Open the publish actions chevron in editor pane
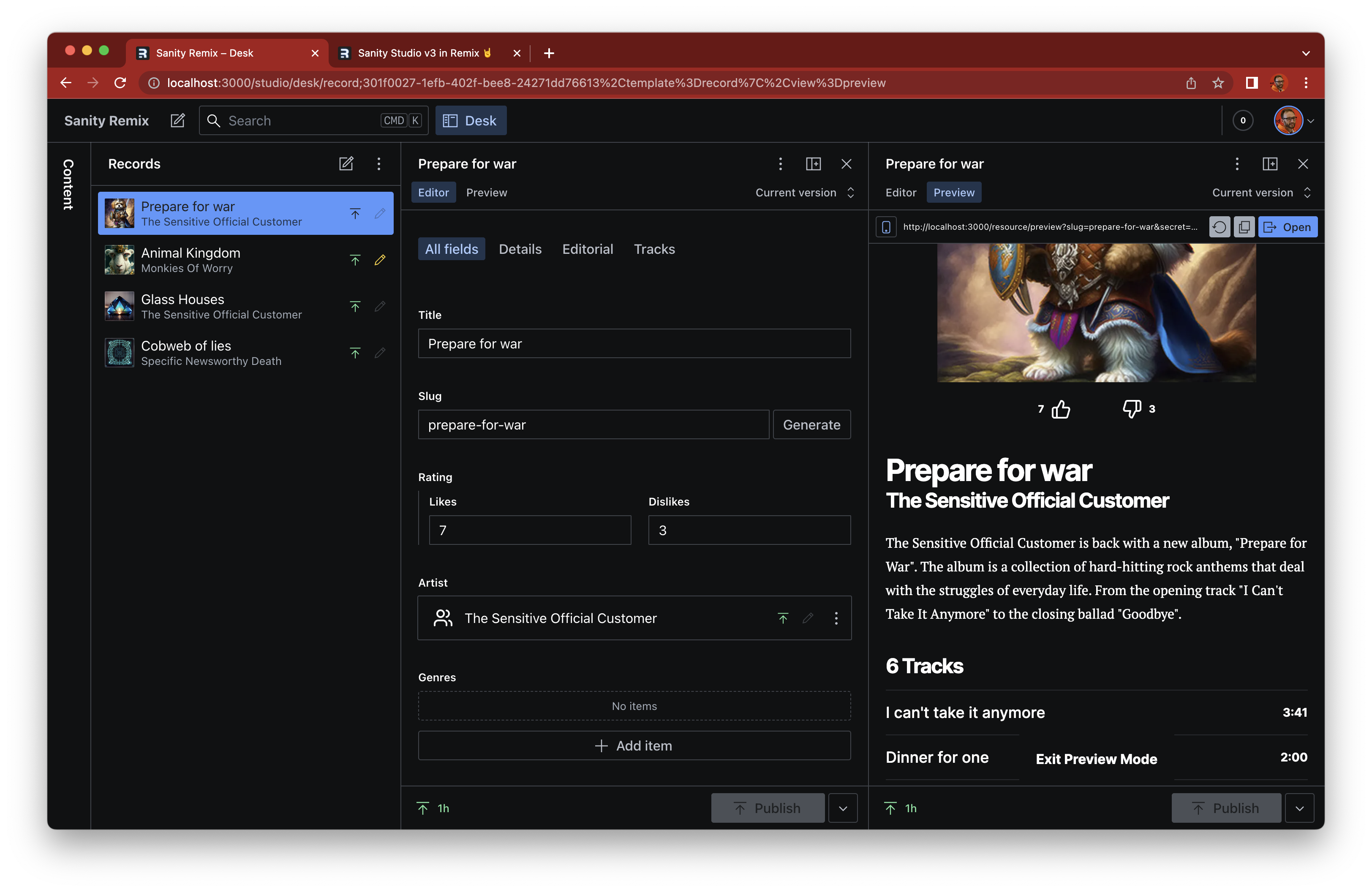Image resolution: width=1372 pixels, height=892 pixels. pos(843,808)
